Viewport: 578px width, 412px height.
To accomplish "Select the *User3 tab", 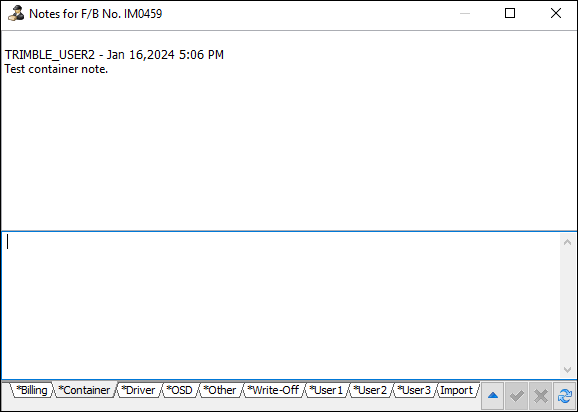I will tap(414, 390).
